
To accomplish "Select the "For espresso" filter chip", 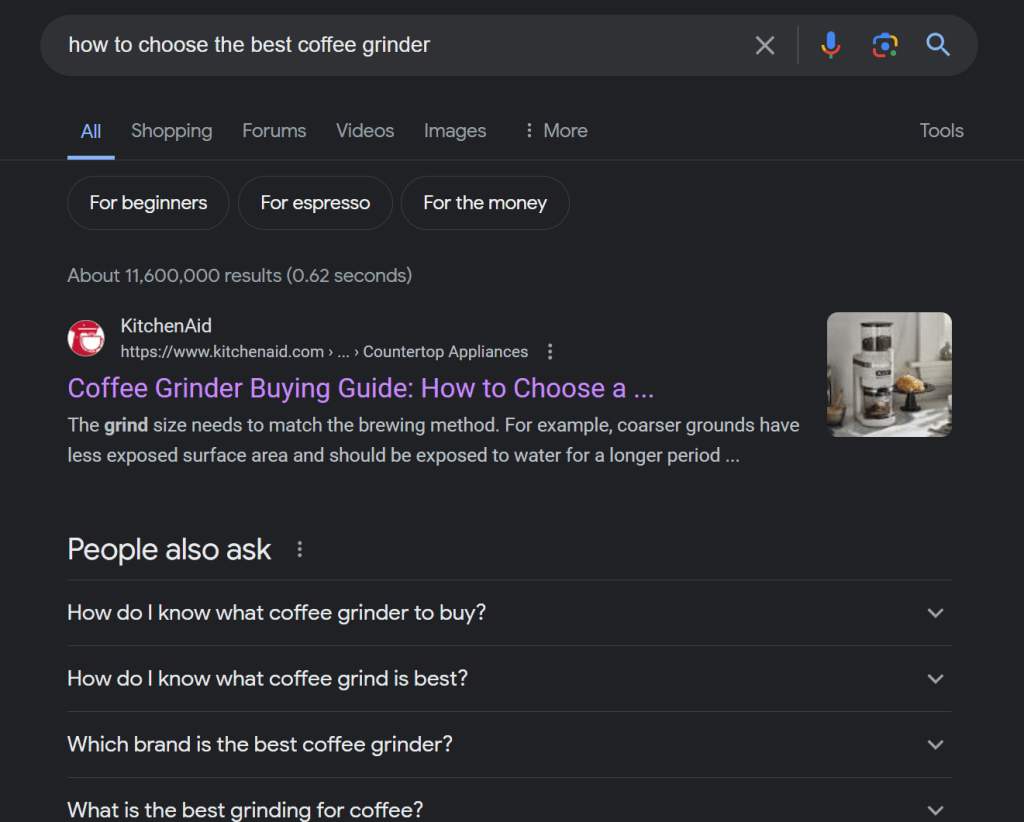I will coord(315,203).
